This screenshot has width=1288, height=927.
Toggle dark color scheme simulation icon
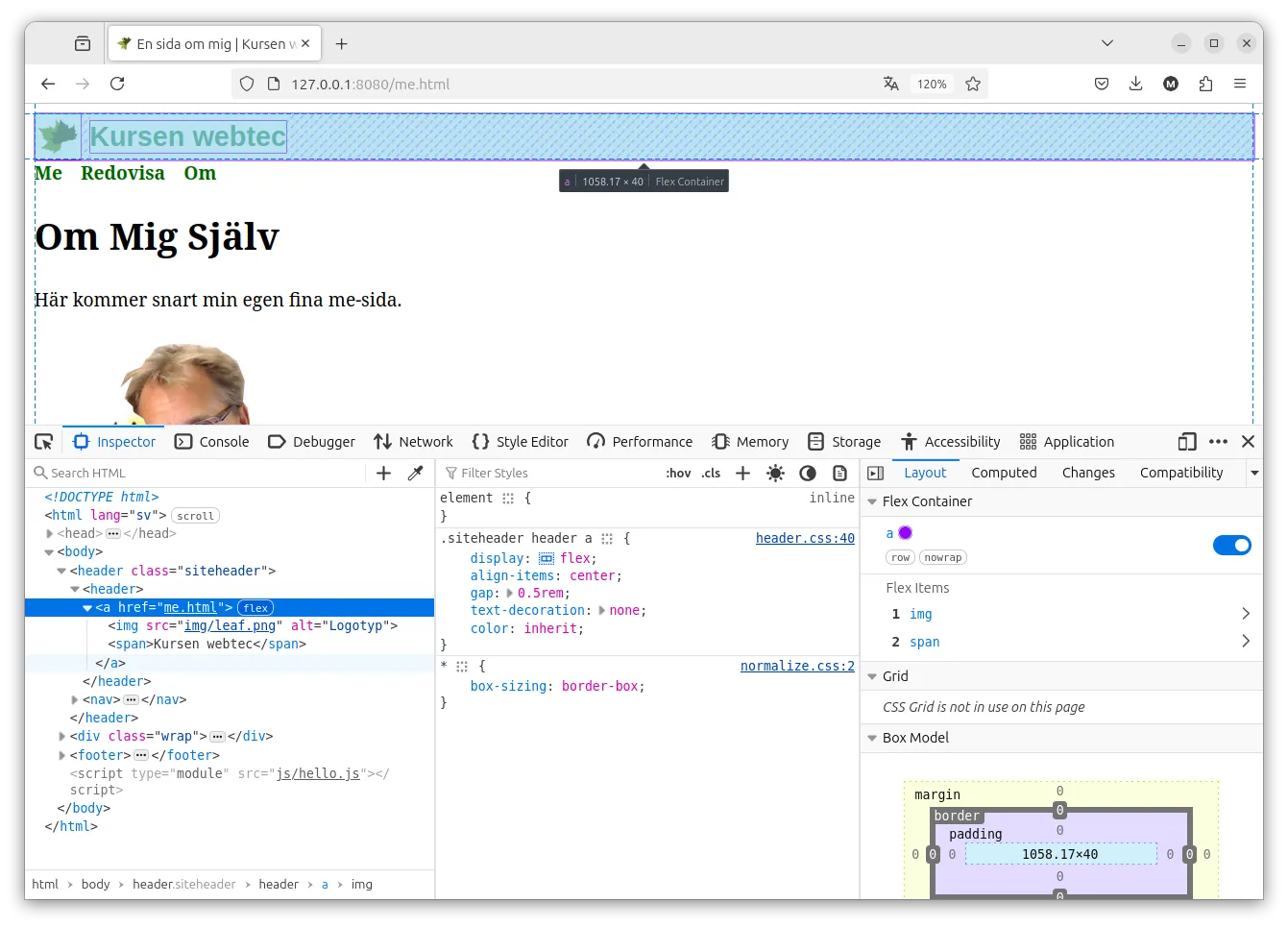808,473
